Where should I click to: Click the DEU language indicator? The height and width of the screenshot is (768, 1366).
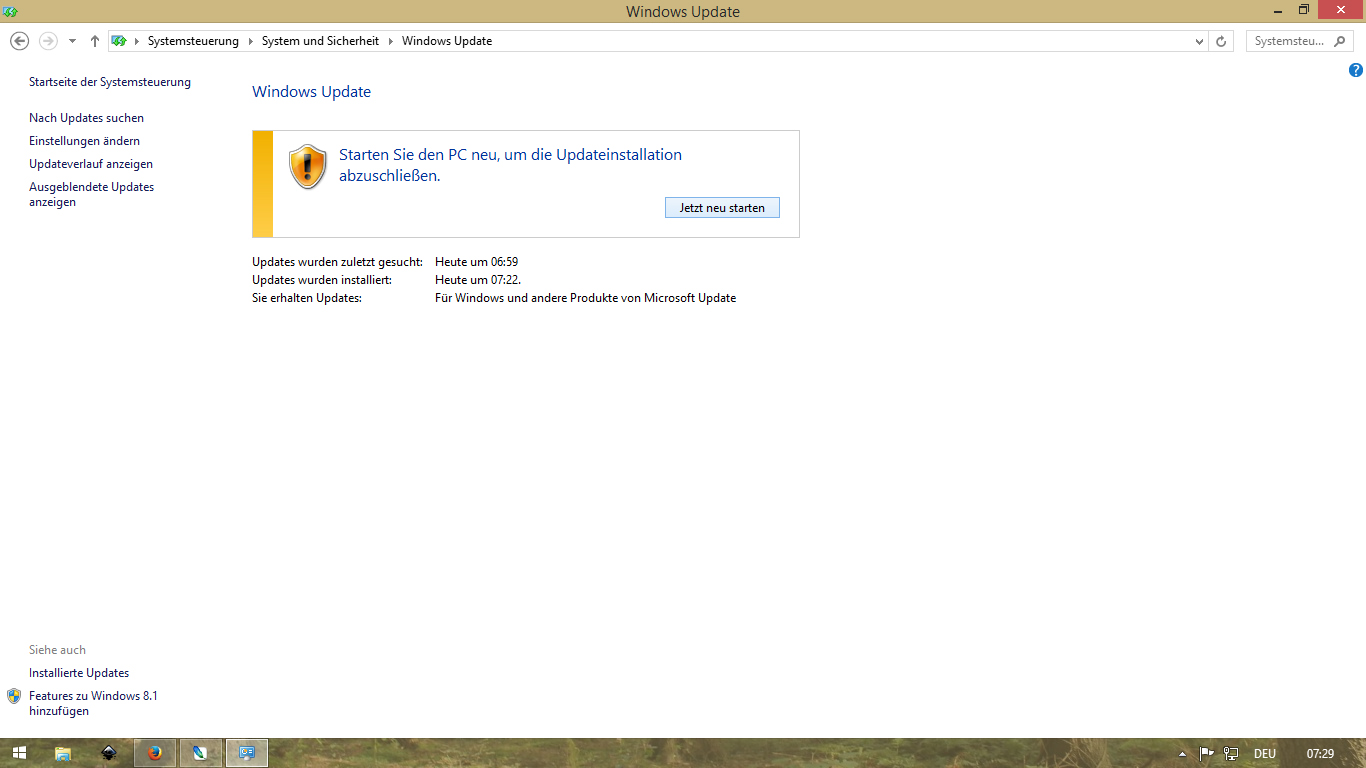tap(1265, 754)
